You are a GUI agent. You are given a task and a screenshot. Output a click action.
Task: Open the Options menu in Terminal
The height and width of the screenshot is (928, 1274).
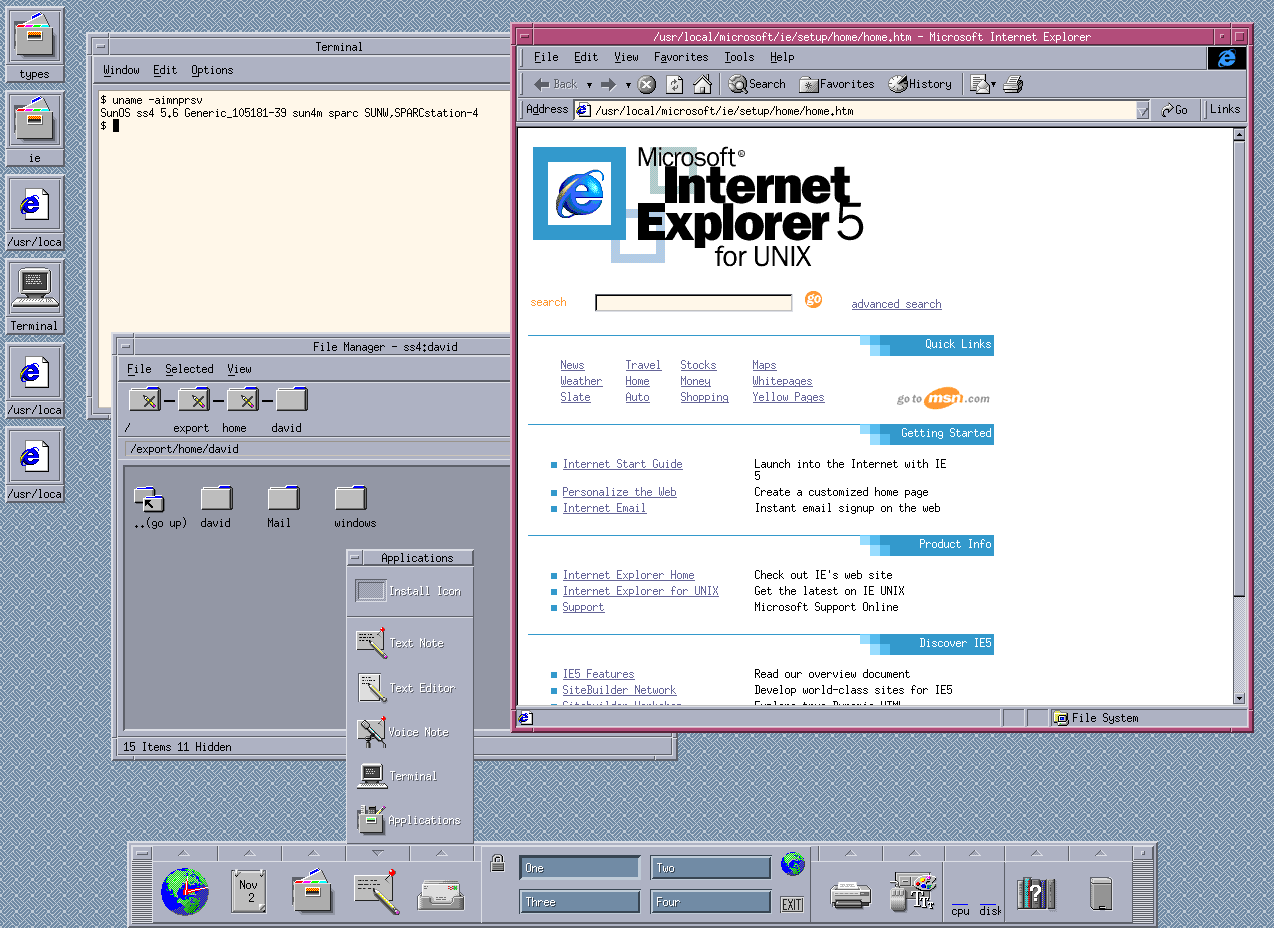212,70
